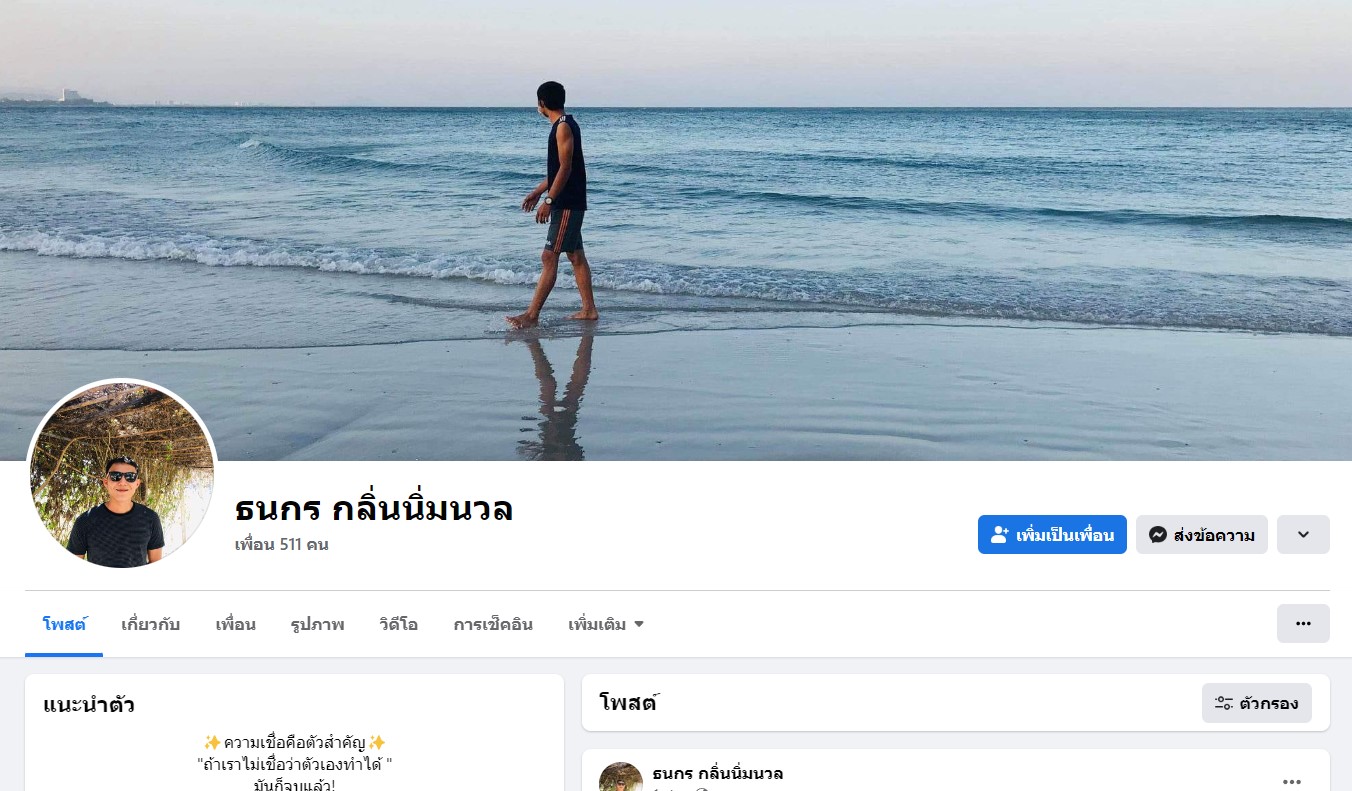Open the การเช็คอิน tab
Viewport: 1352px width, 791px height.
click(x=493, y=624)
